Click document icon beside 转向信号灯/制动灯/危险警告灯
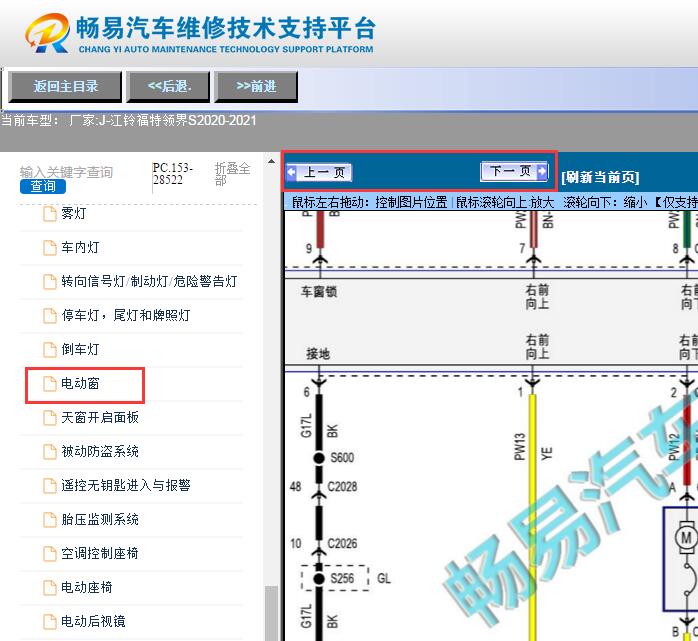The image size is (698, 641). tap(49, 281)
